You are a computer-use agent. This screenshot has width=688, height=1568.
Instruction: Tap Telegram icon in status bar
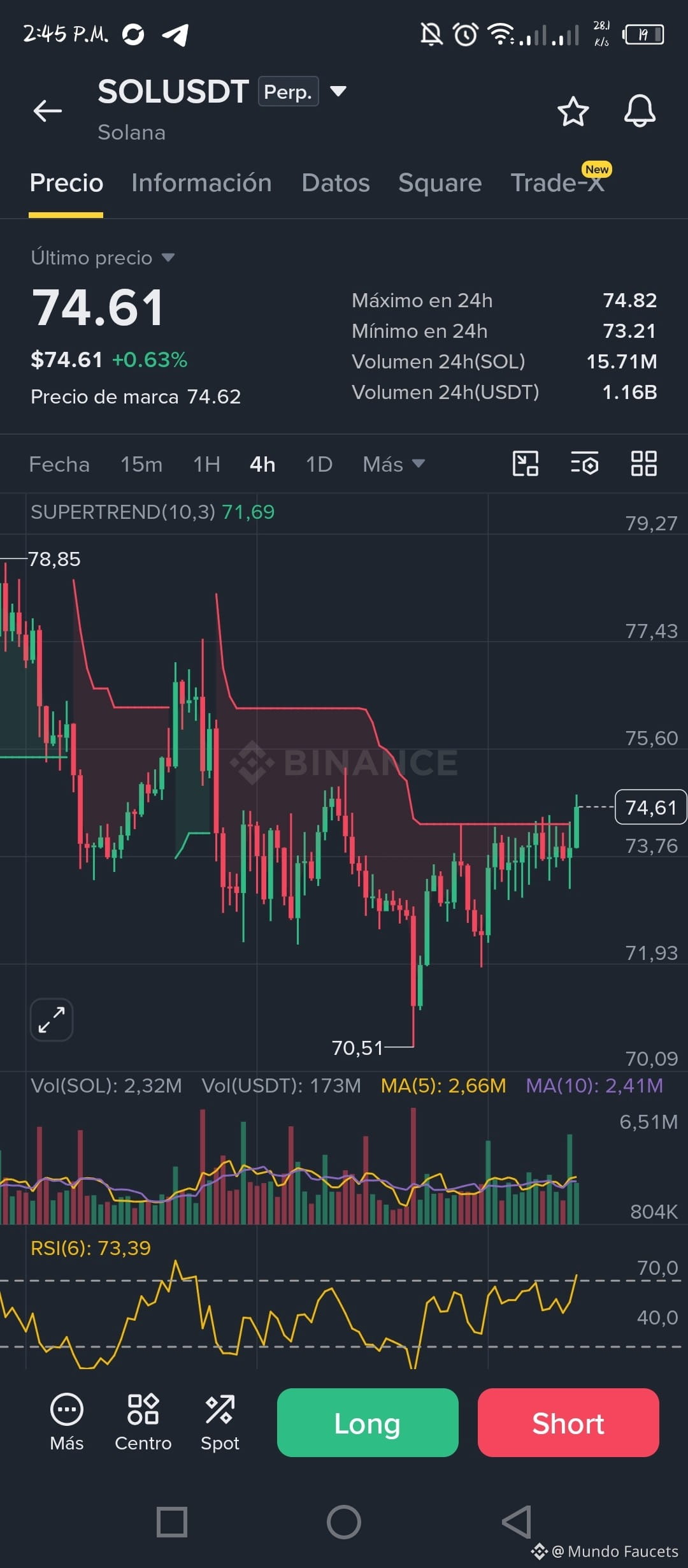175,34
